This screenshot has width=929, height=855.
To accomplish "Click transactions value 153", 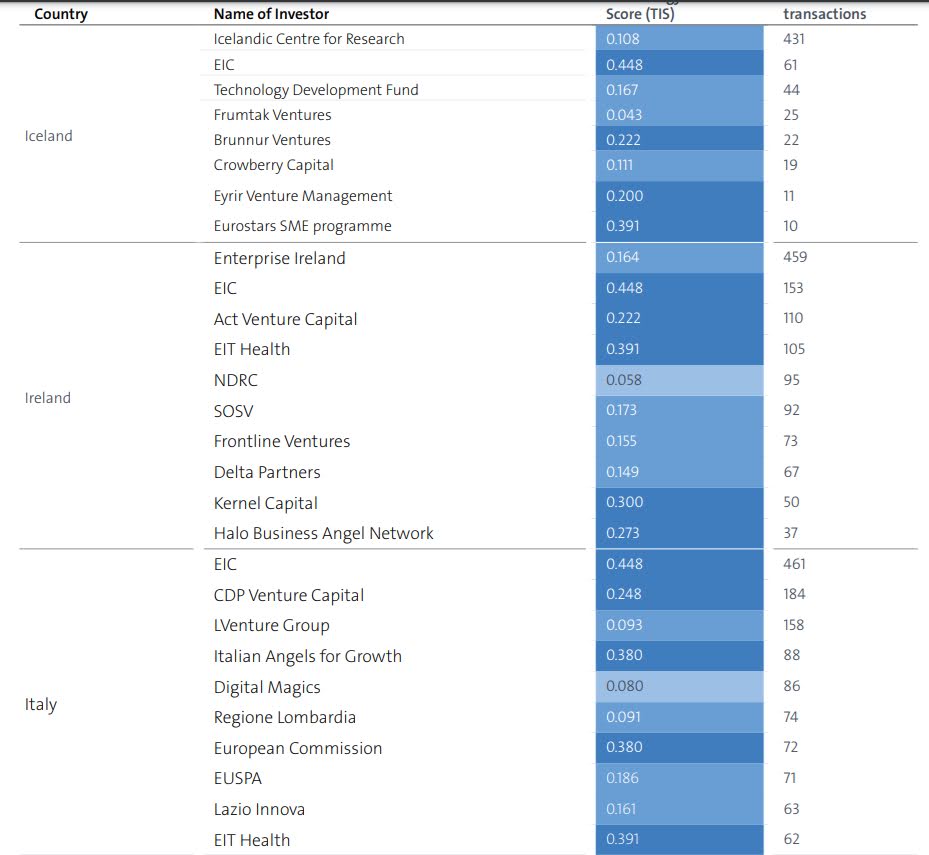I will coord(793,288).
